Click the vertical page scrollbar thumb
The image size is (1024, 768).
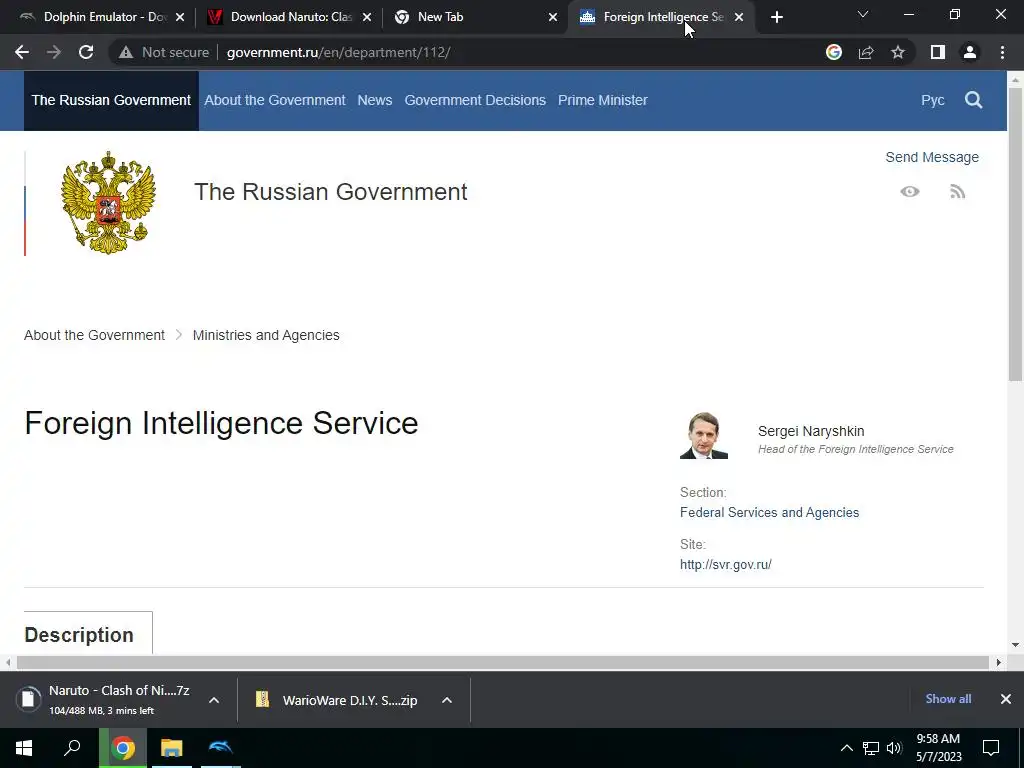pyautogui.click(x=1015, y=232)
